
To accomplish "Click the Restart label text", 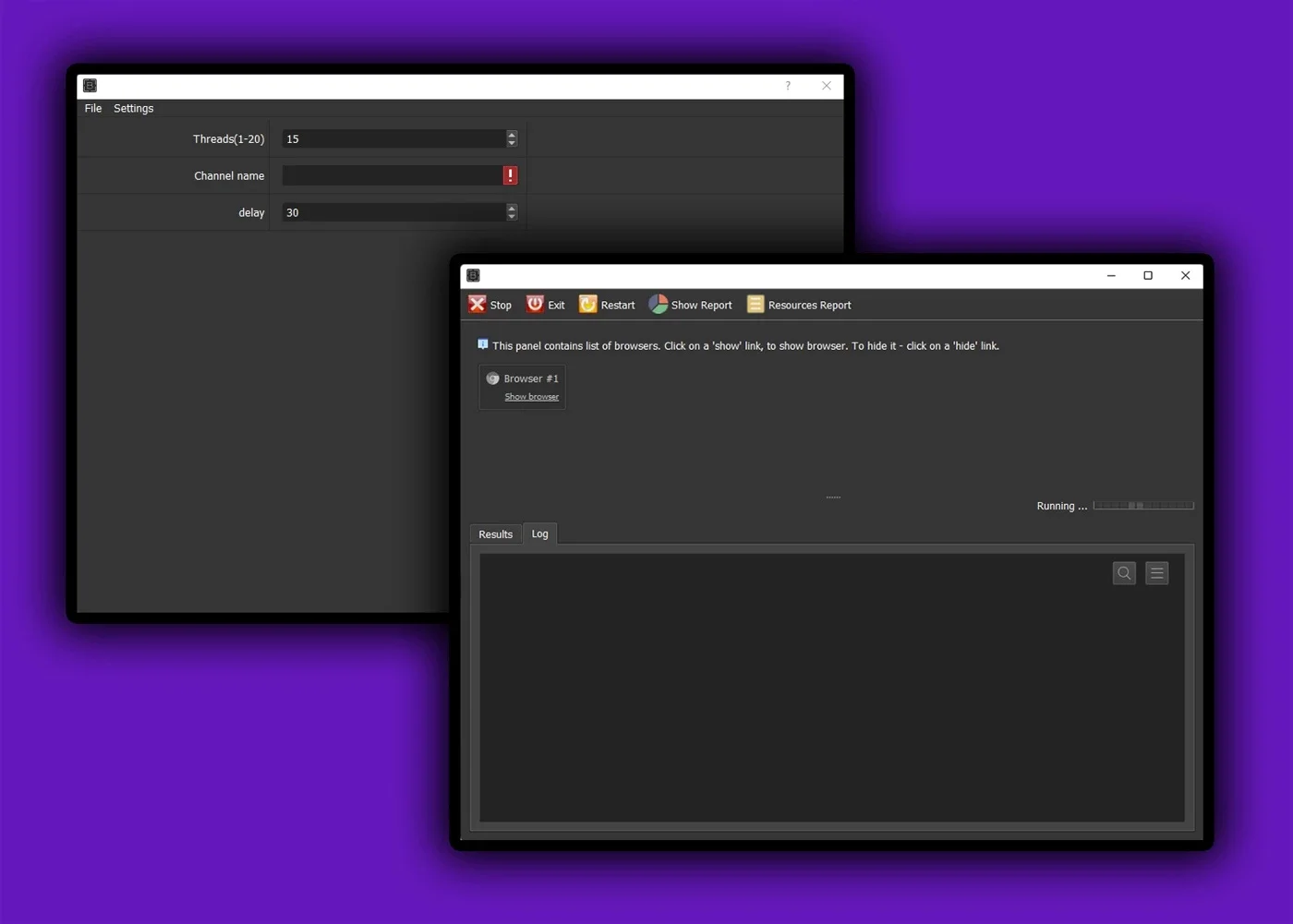I will click(618, 306).
